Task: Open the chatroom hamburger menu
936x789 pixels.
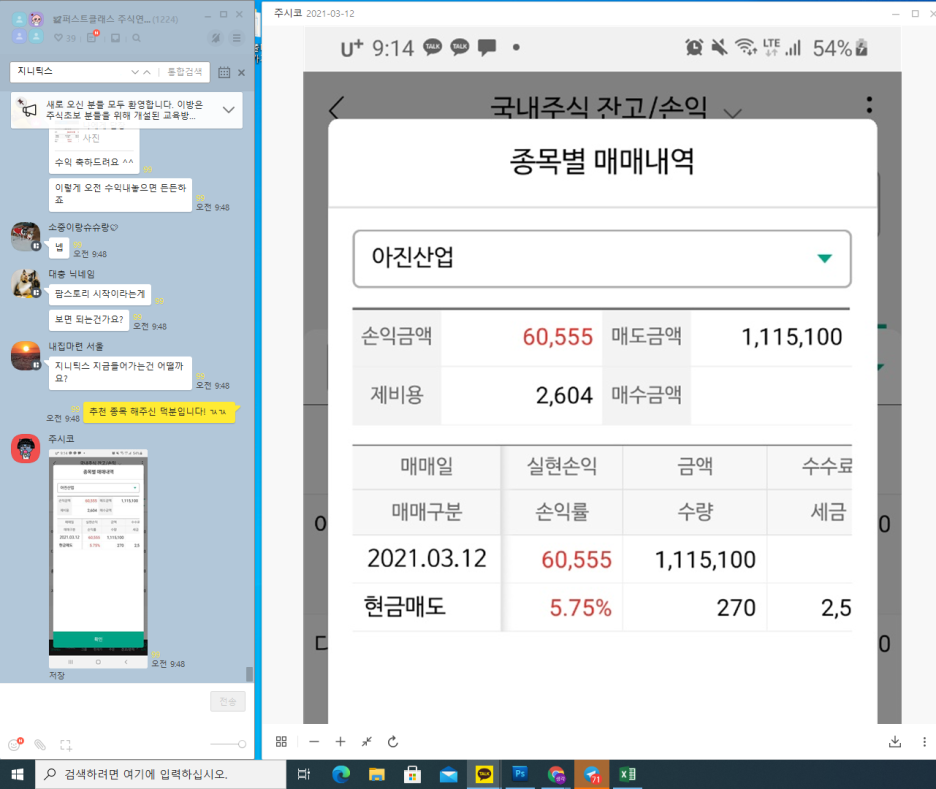Action: coord(237,38)
